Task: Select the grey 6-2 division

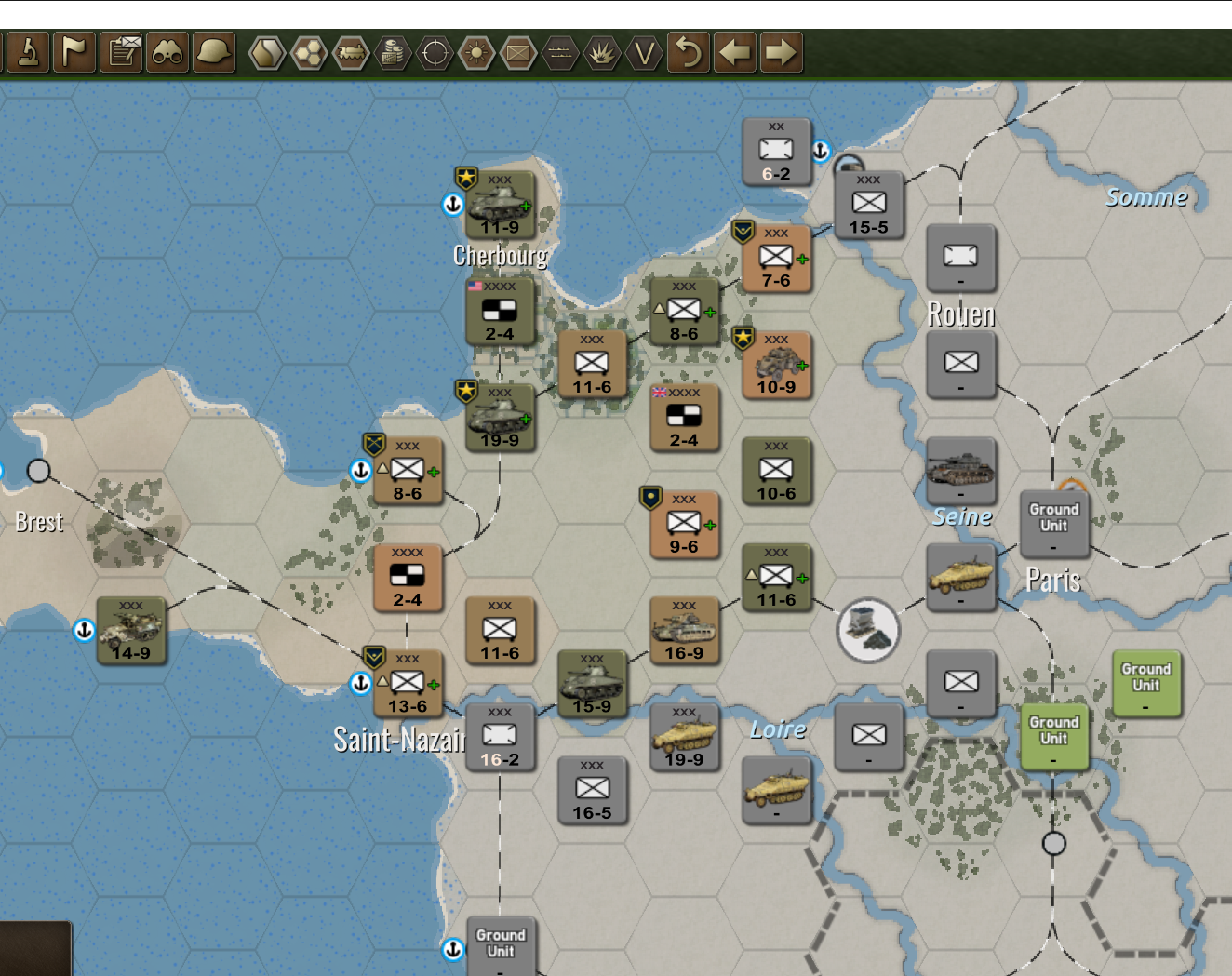Action: click(x=776, y=151)
